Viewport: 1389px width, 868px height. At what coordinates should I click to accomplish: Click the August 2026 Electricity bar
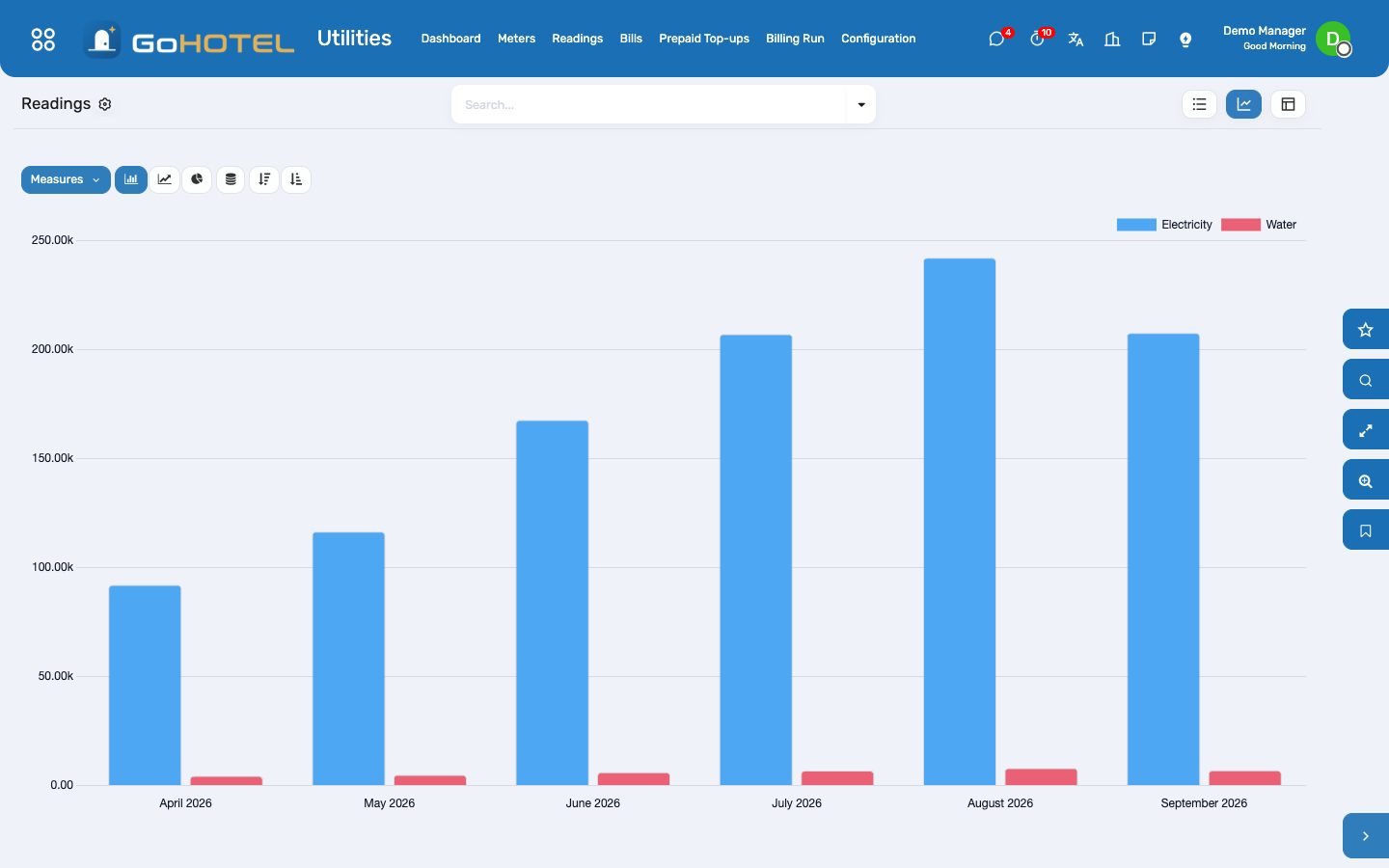click(960, 522)
